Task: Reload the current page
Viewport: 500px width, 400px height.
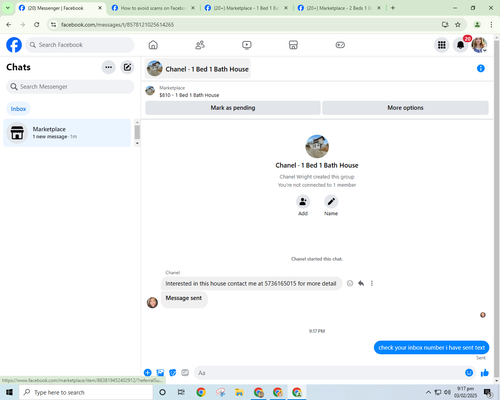Action: point(37,24)
